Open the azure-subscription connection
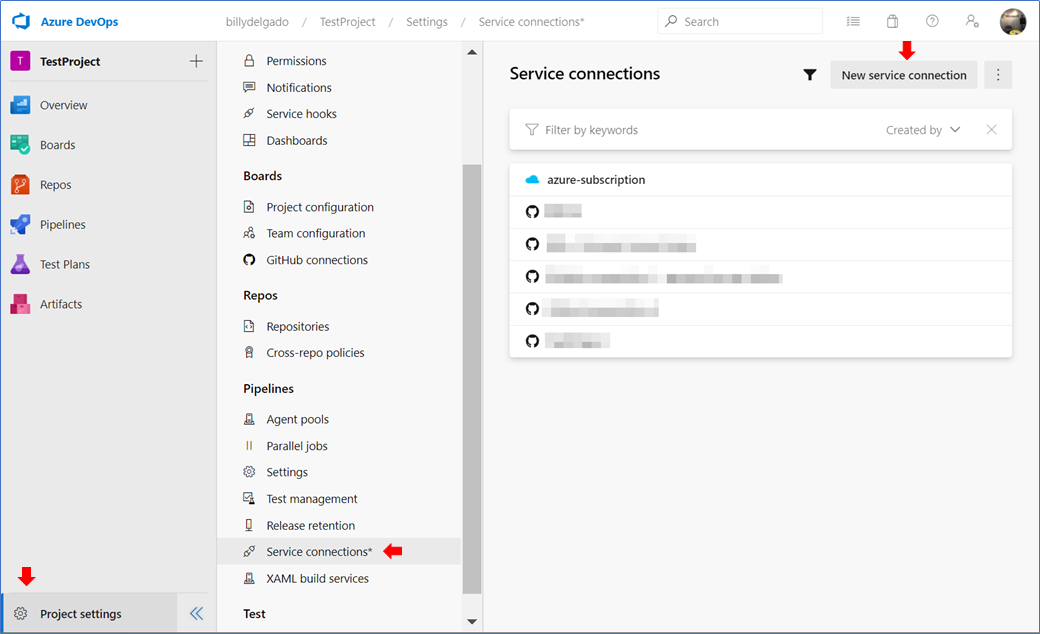 click(760, 180)
